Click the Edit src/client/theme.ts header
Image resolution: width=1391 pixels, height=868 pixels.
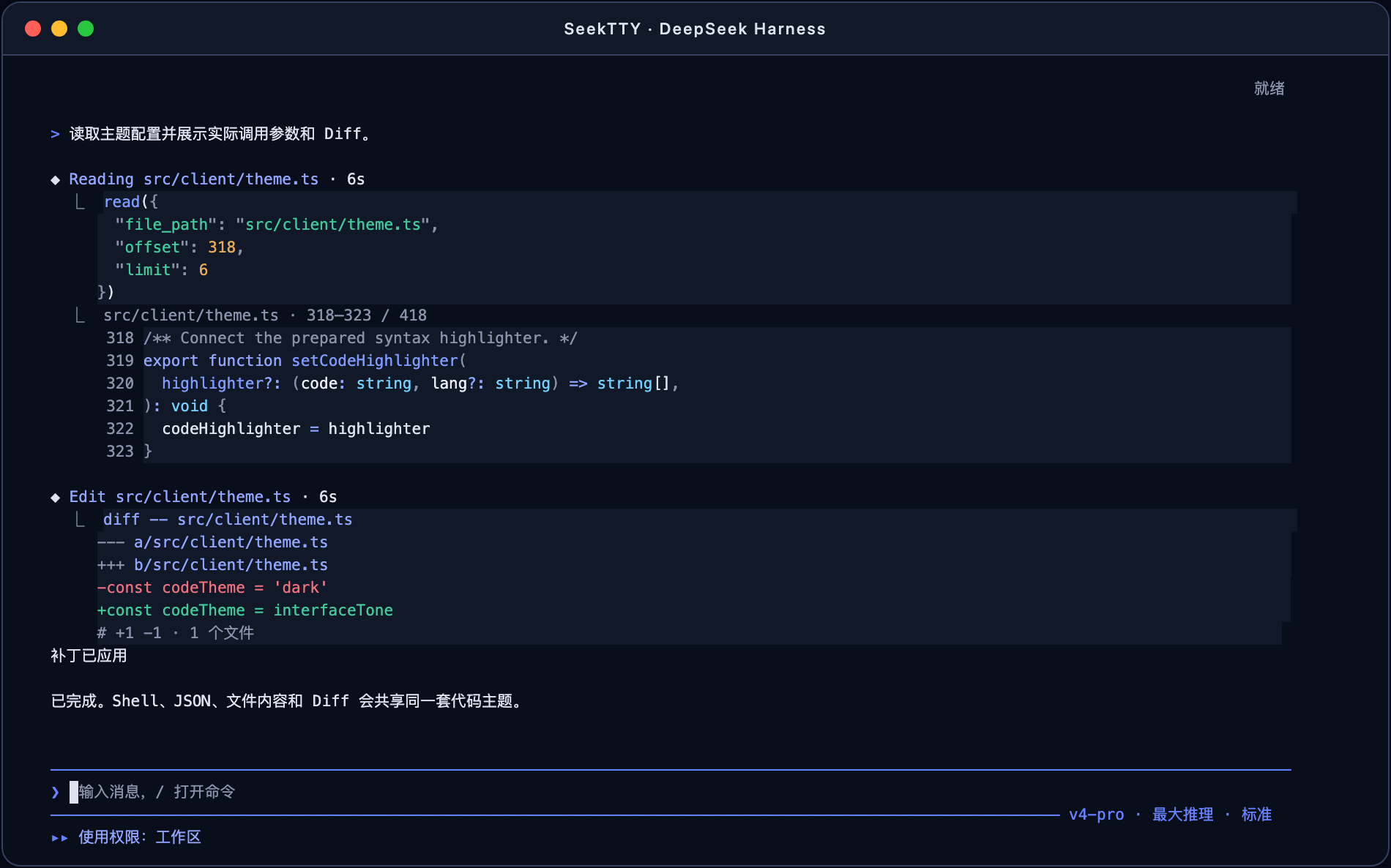tap(180, 497)
